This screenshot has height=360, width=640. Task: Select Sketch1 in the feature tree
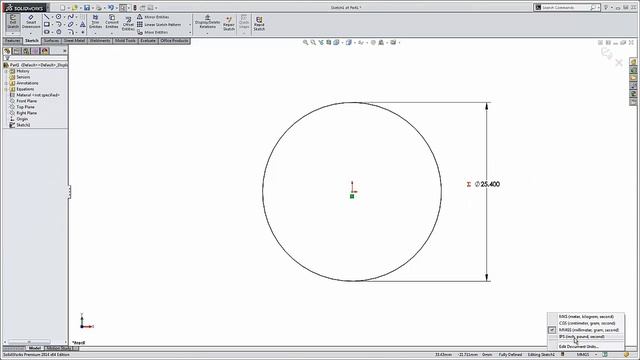20,125
